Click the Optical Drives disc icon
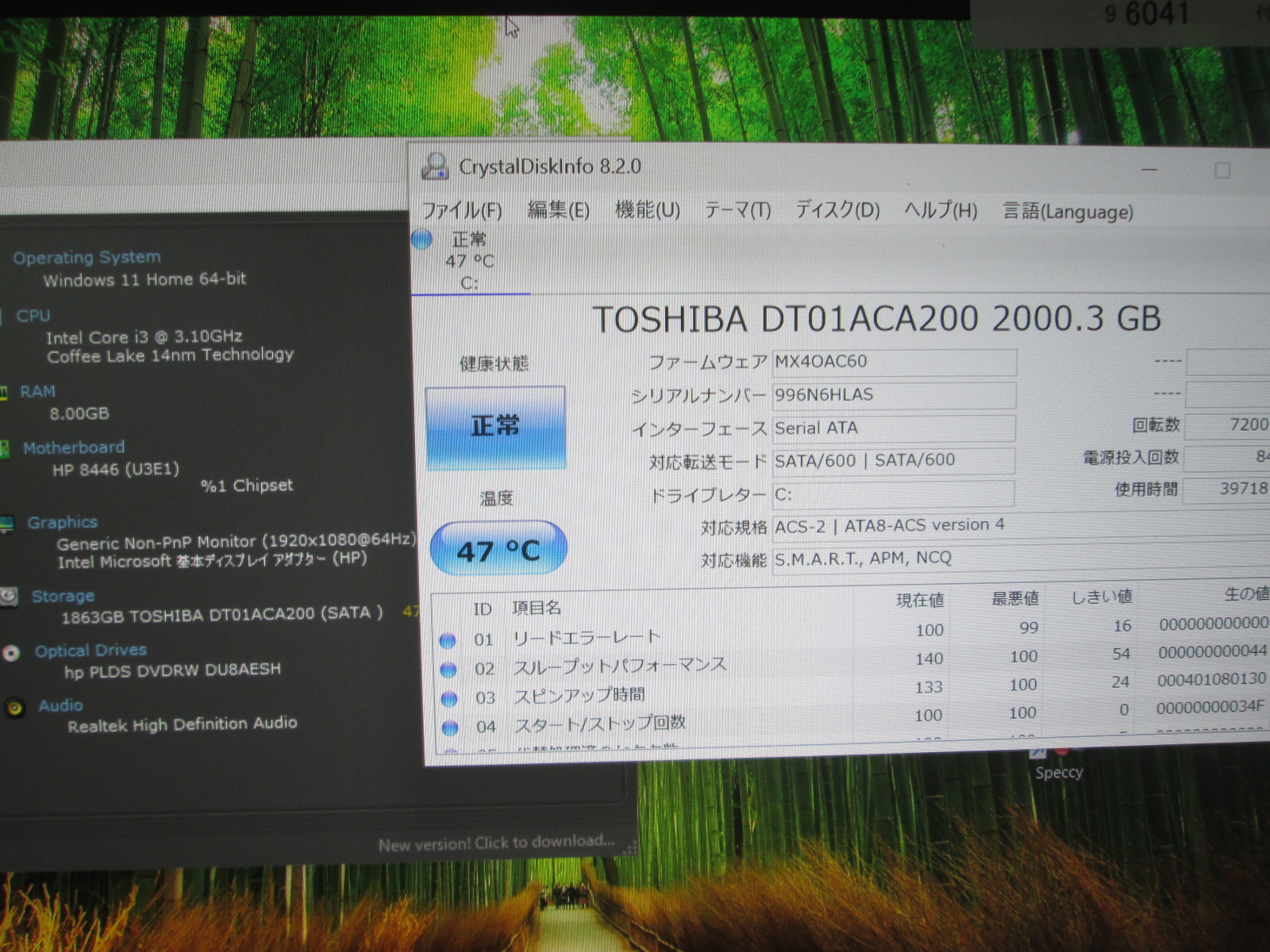This screenshot has height=952, width=1270. point(11,654)
